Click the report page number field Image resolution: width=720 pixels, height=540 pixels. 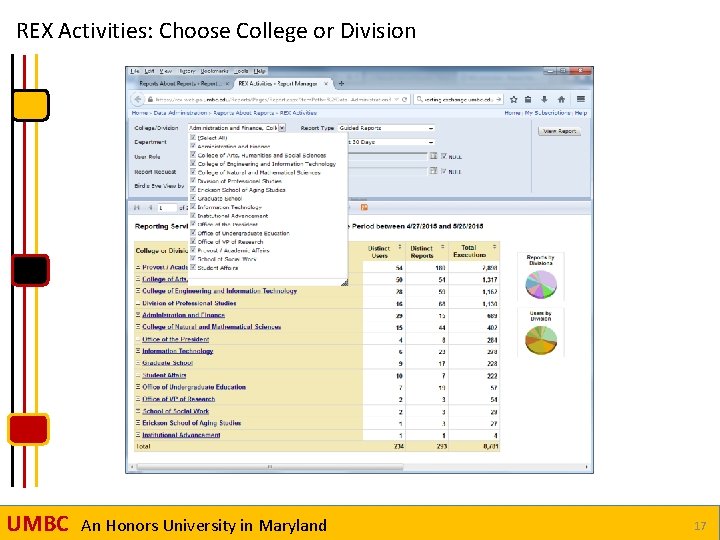[167, 208]
